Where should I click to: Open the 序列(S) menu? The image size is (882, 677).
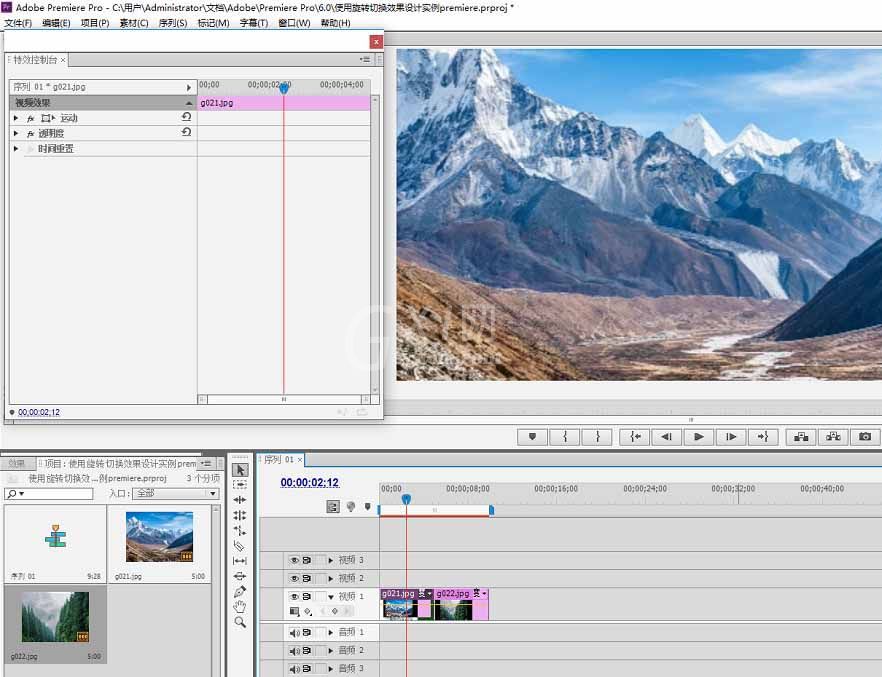point(172,23)
